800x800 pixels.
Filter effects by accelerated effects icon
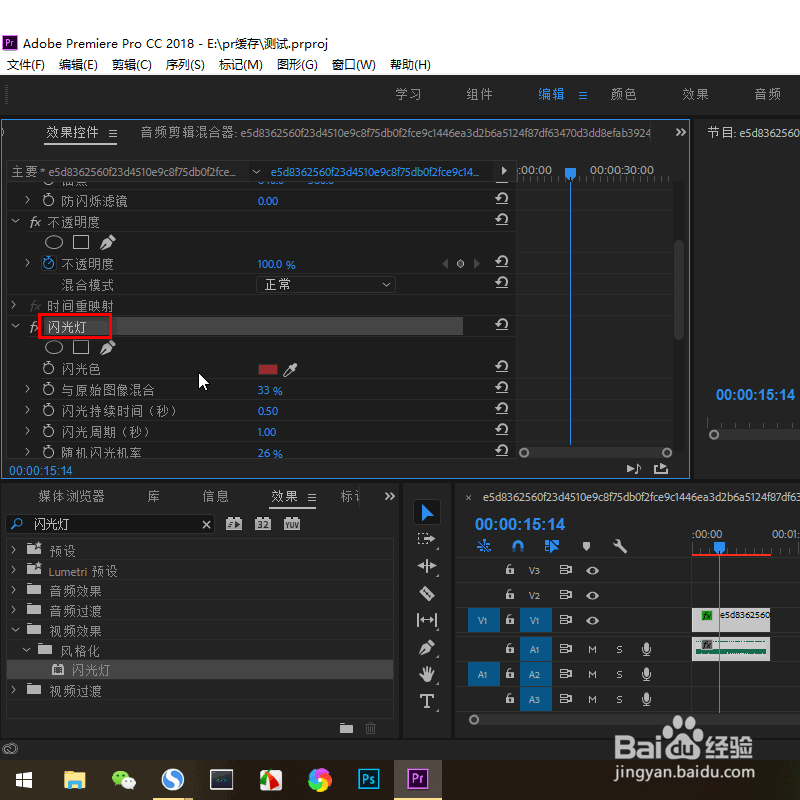click(234, 524)
